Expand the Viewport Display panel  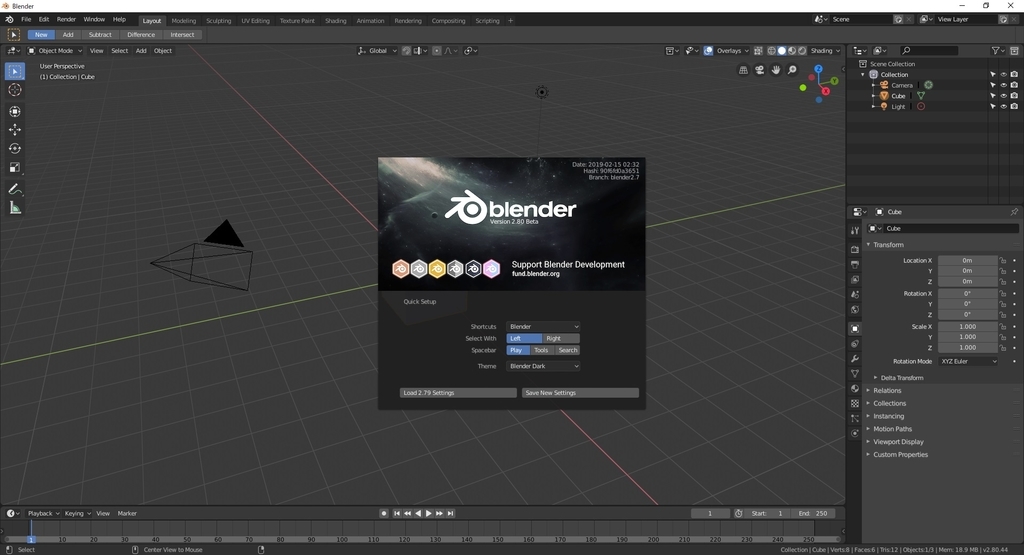pos(898,442)
